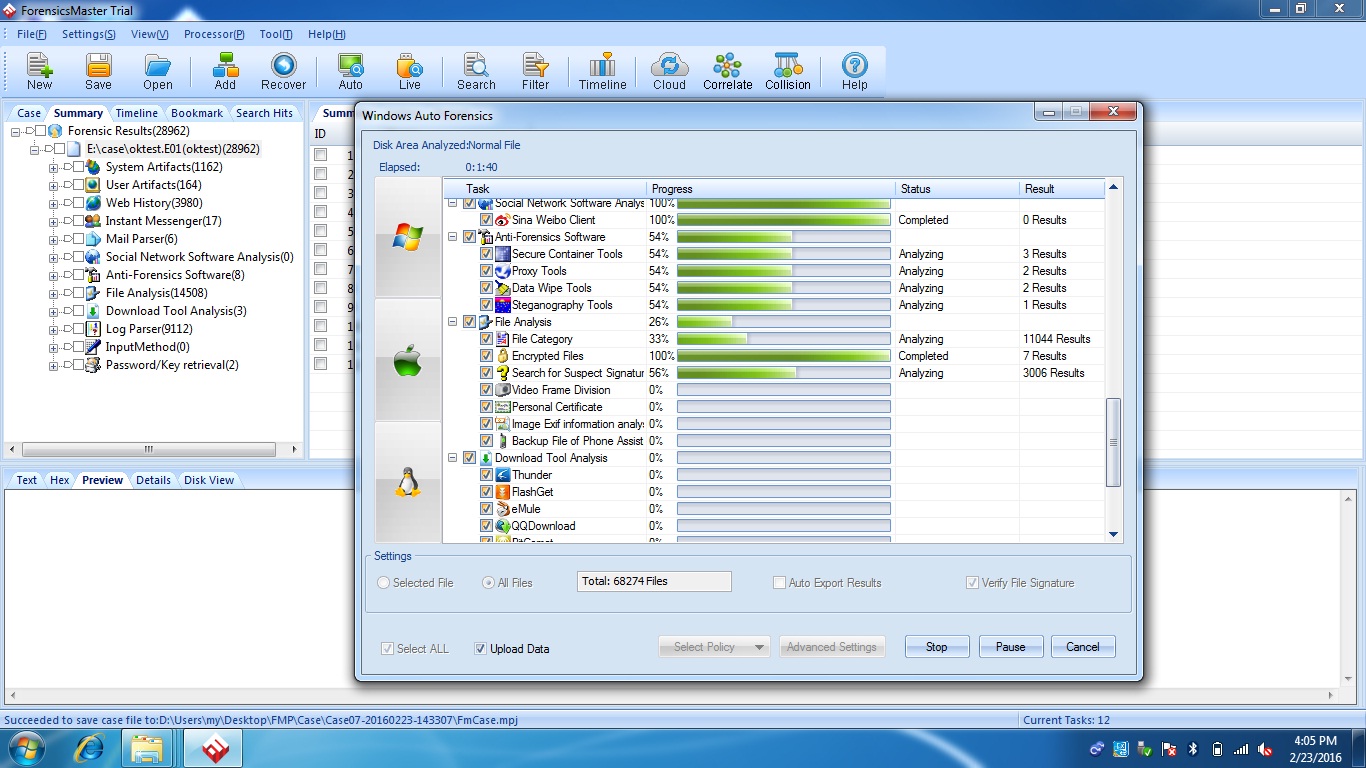Image resolution: width=1366 pixels, height=768 pixels.
Task: Switch to the Bookmark tab
Action: [197, 113]
